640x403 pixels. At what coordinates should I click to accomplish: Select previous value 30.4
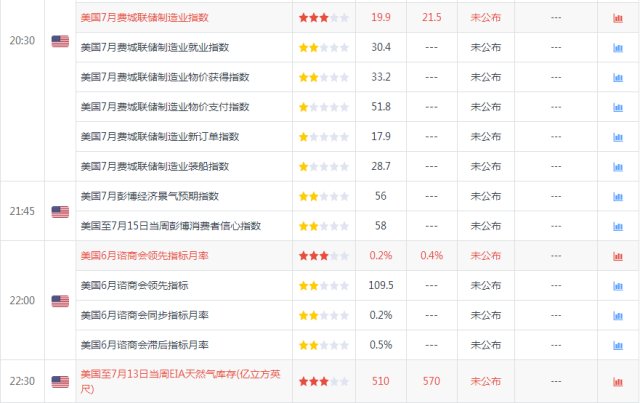pos(381,47)
